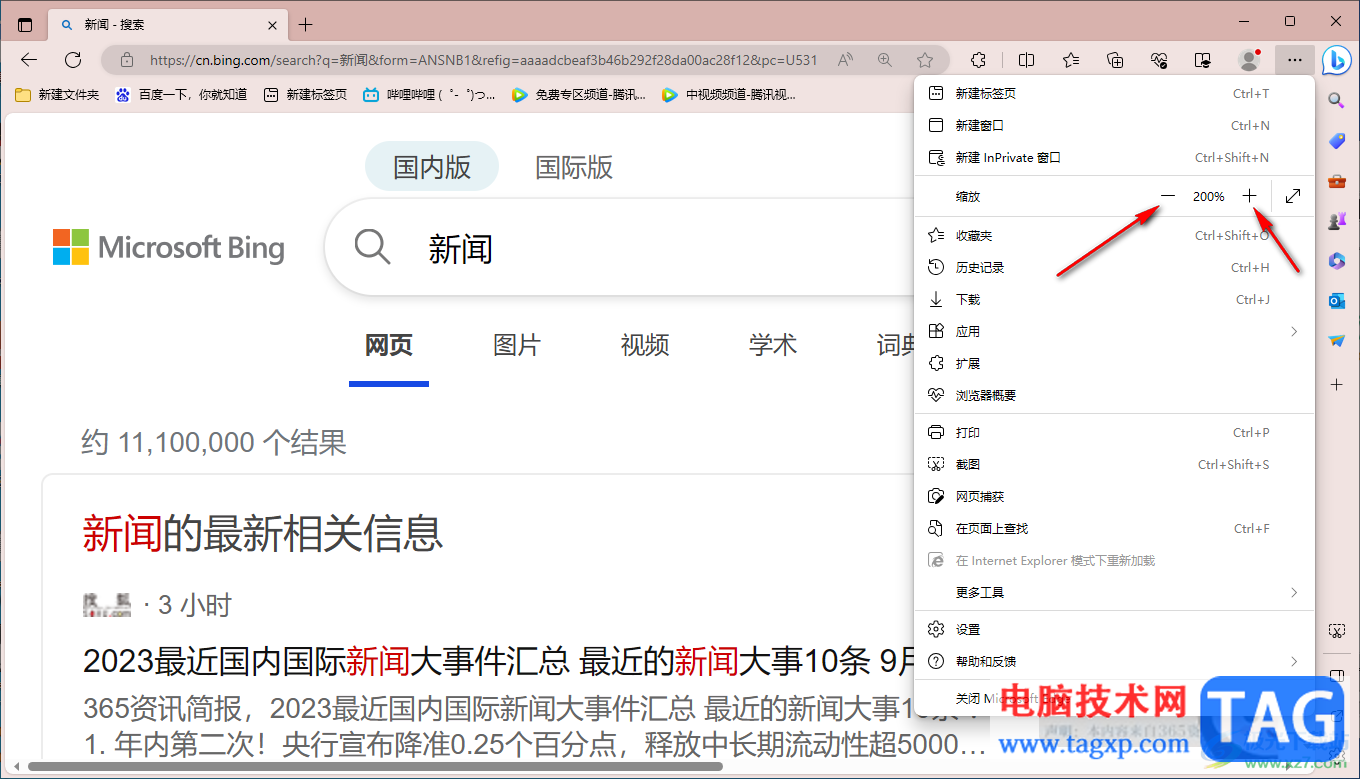This screenshot has height=779, width=1360.
Task: Open 下载 from the menu
Action: 1114,300
